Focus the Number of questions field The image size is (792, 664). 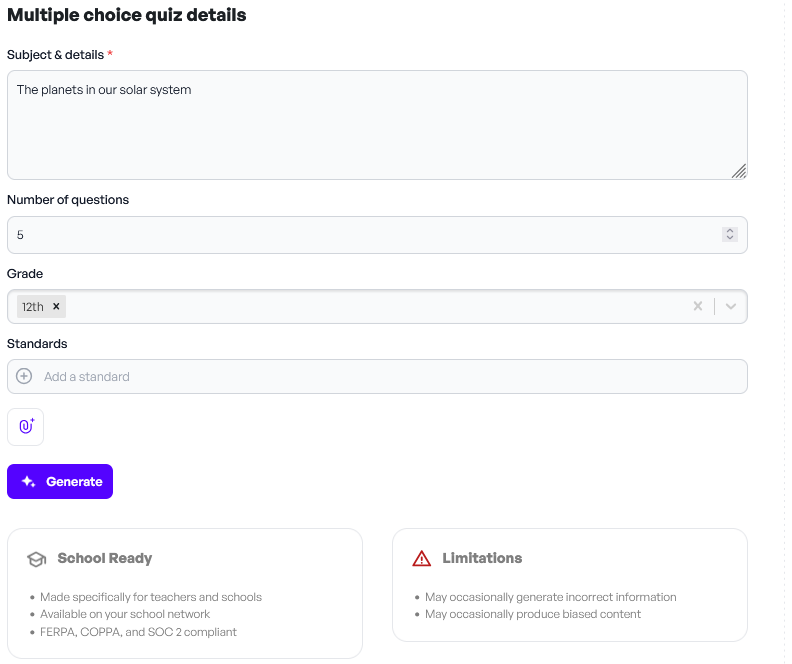[360, 235]
